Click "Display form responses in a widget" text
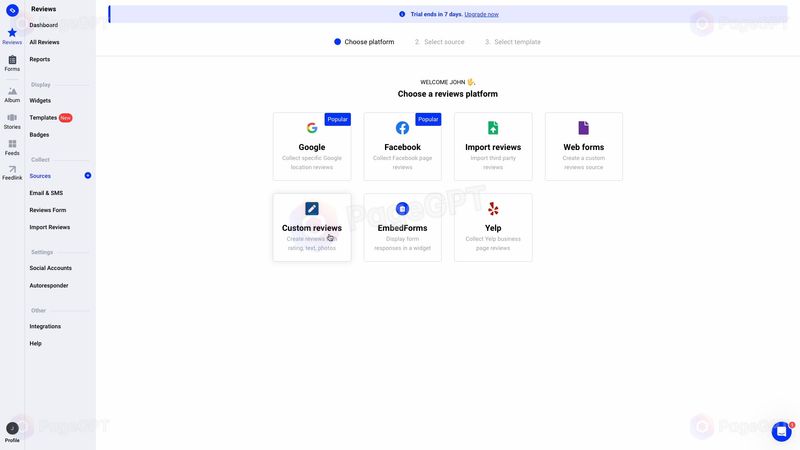800x450 pixels. [x=402, y=243]
